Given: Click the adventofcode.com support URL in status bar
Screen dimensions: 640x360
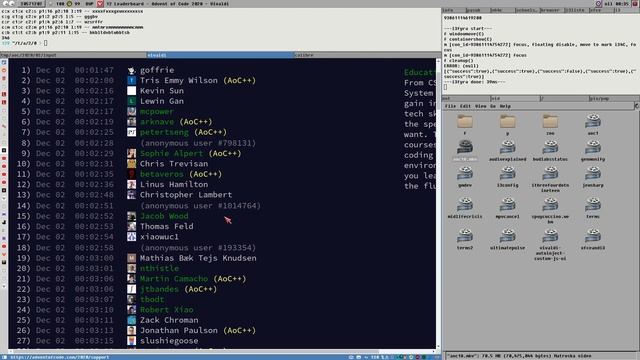Looking at the screenshot, I should click(60, 357).
